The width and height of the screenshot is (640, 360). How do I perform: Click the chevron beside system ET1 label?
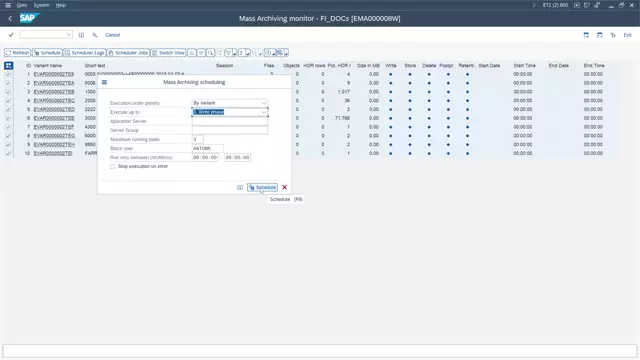[x=533, y=5]
